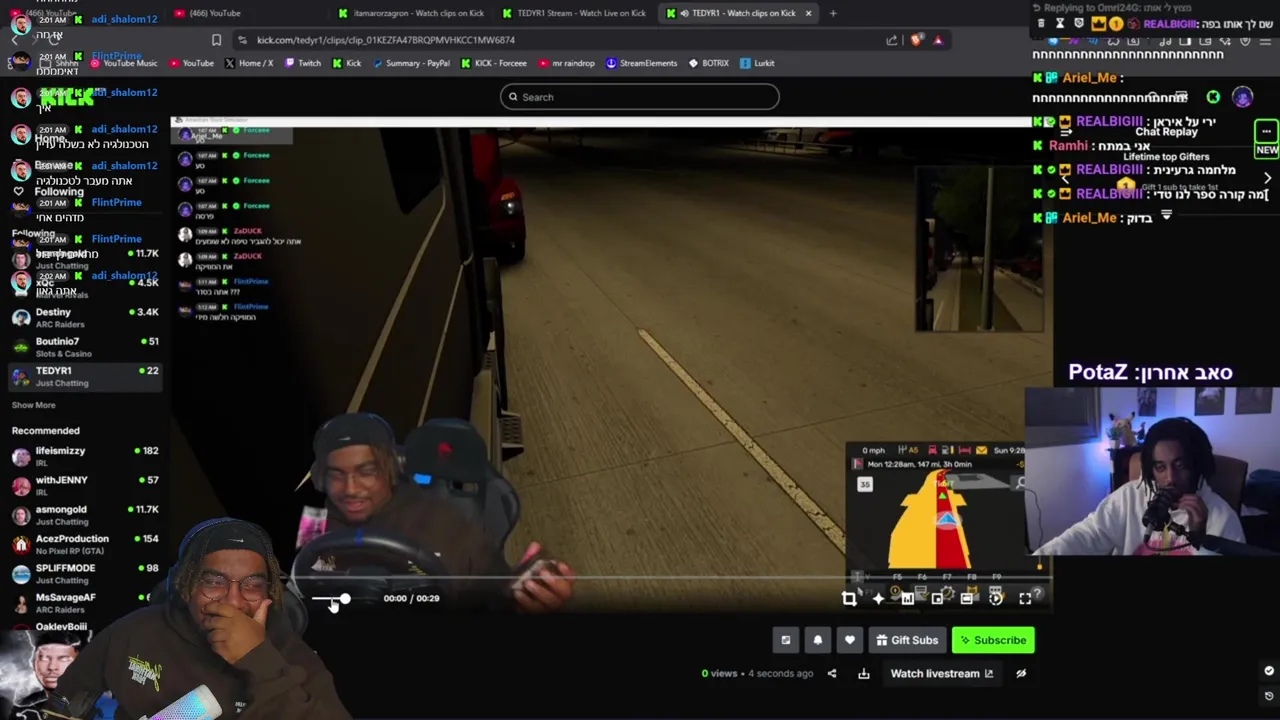Click the Recommended section heading
1280x720 pixels.
(45, 431)
